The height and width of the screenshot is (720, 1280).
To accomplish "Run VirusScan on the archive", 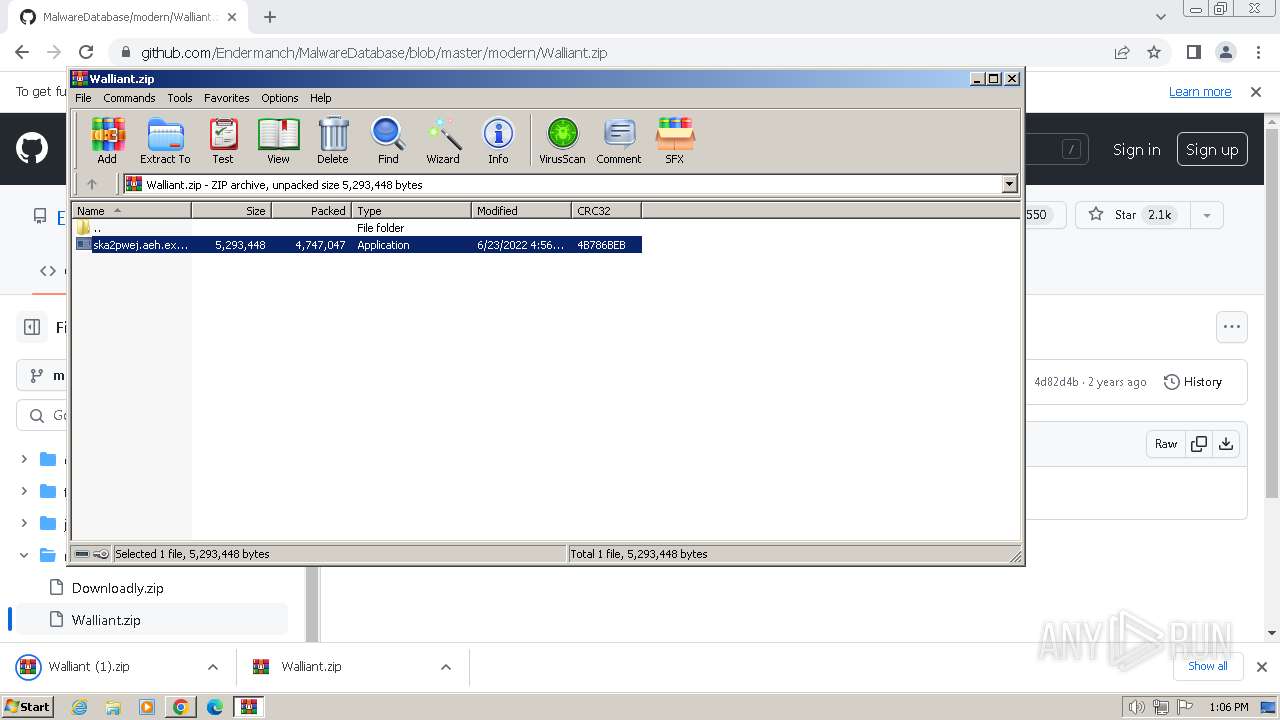I will pyautogui.click(x=562, y=141).
